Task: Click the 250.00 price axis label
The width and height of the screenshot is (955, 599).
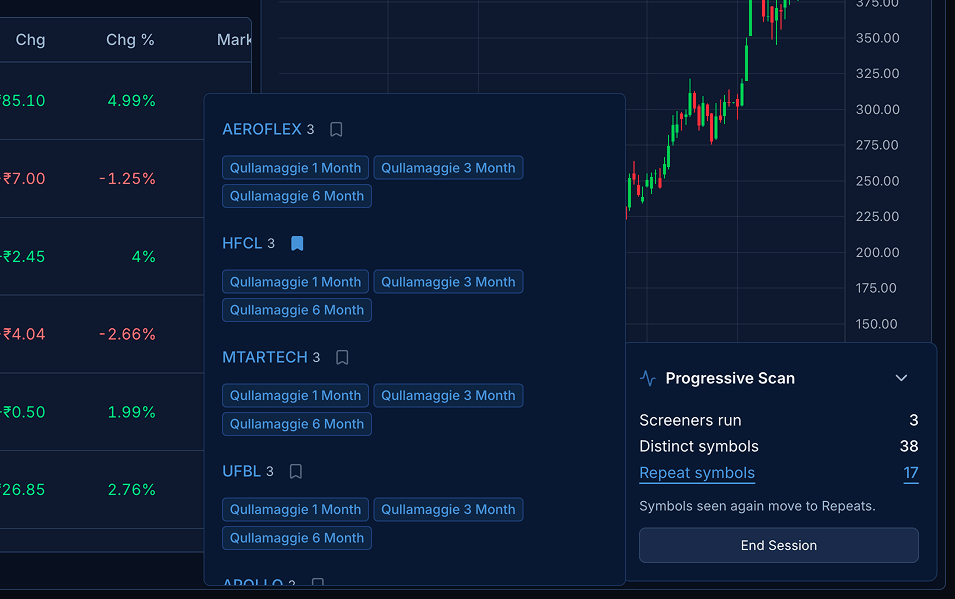Action: click(x=878, y=181)
